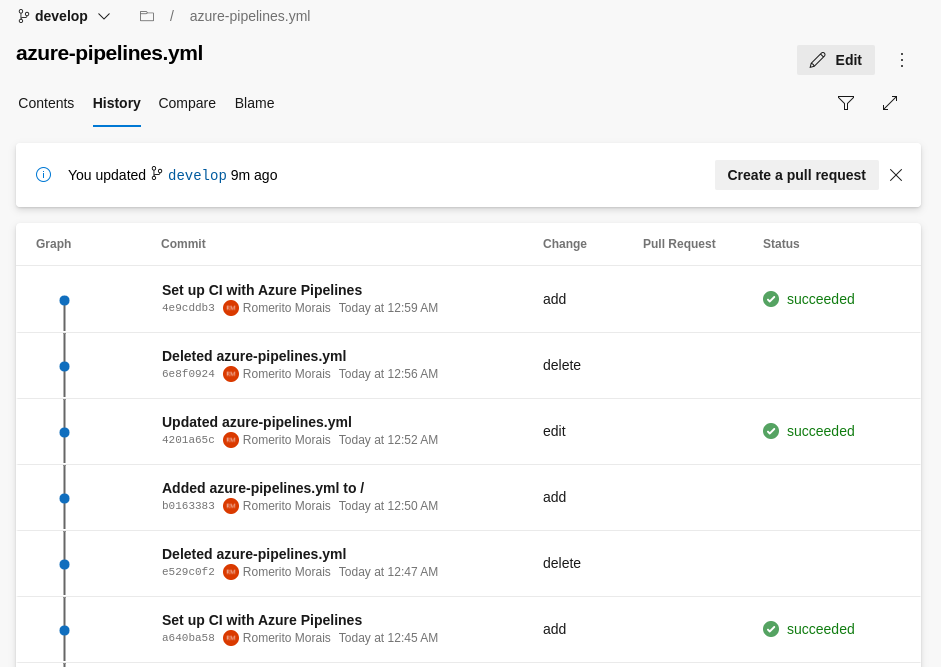The height and width of the screenshot is (667, 941).
Task: Open 'Deleted azure-pipelines.yml' commit e529c0f2
Action: (x=254, y=554)
